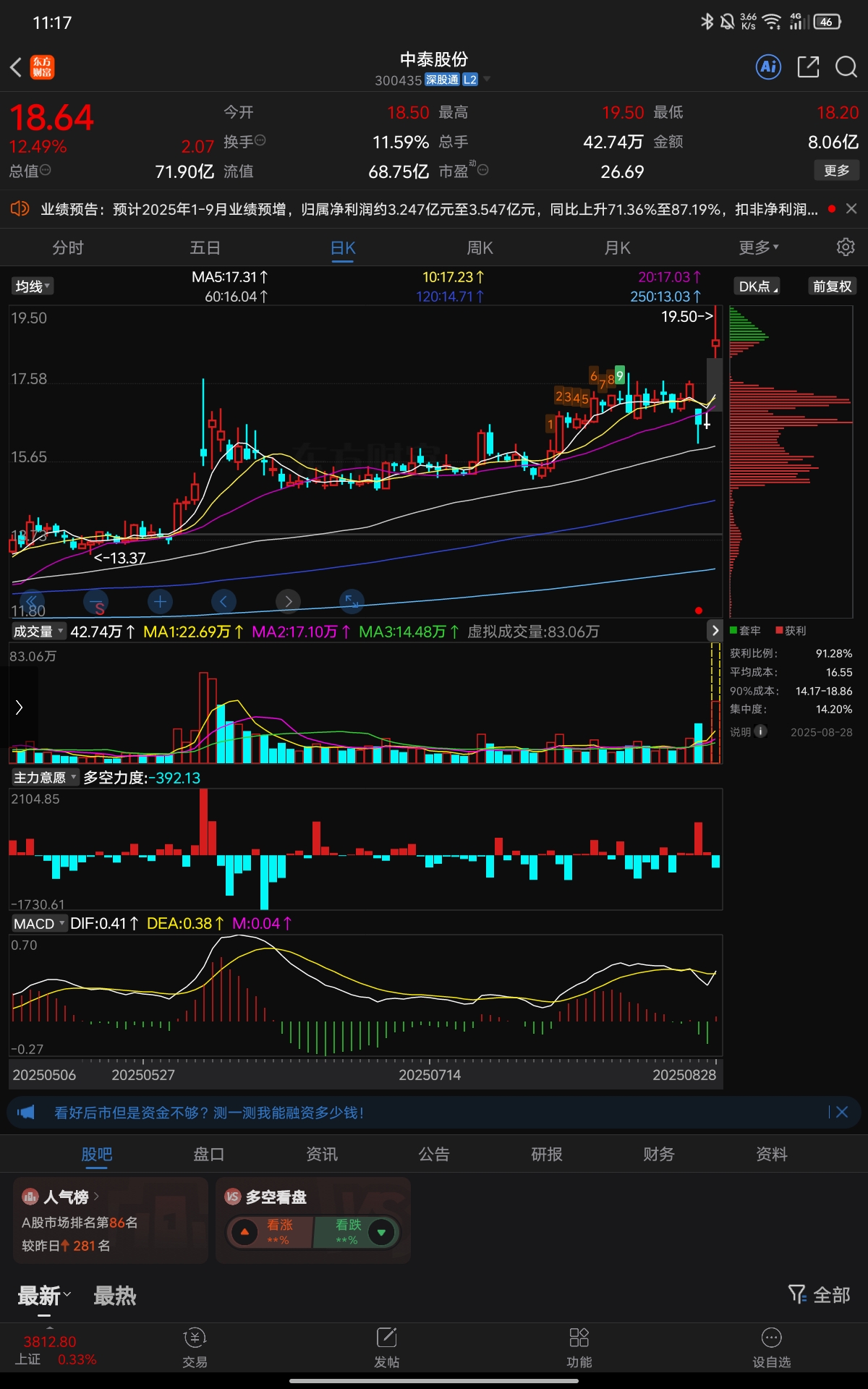Image resolution: width=868 pixels, height=1389 pixels.
Task: Switch the 前复权 adjustment mode
Action: click(x=832, y=286)
